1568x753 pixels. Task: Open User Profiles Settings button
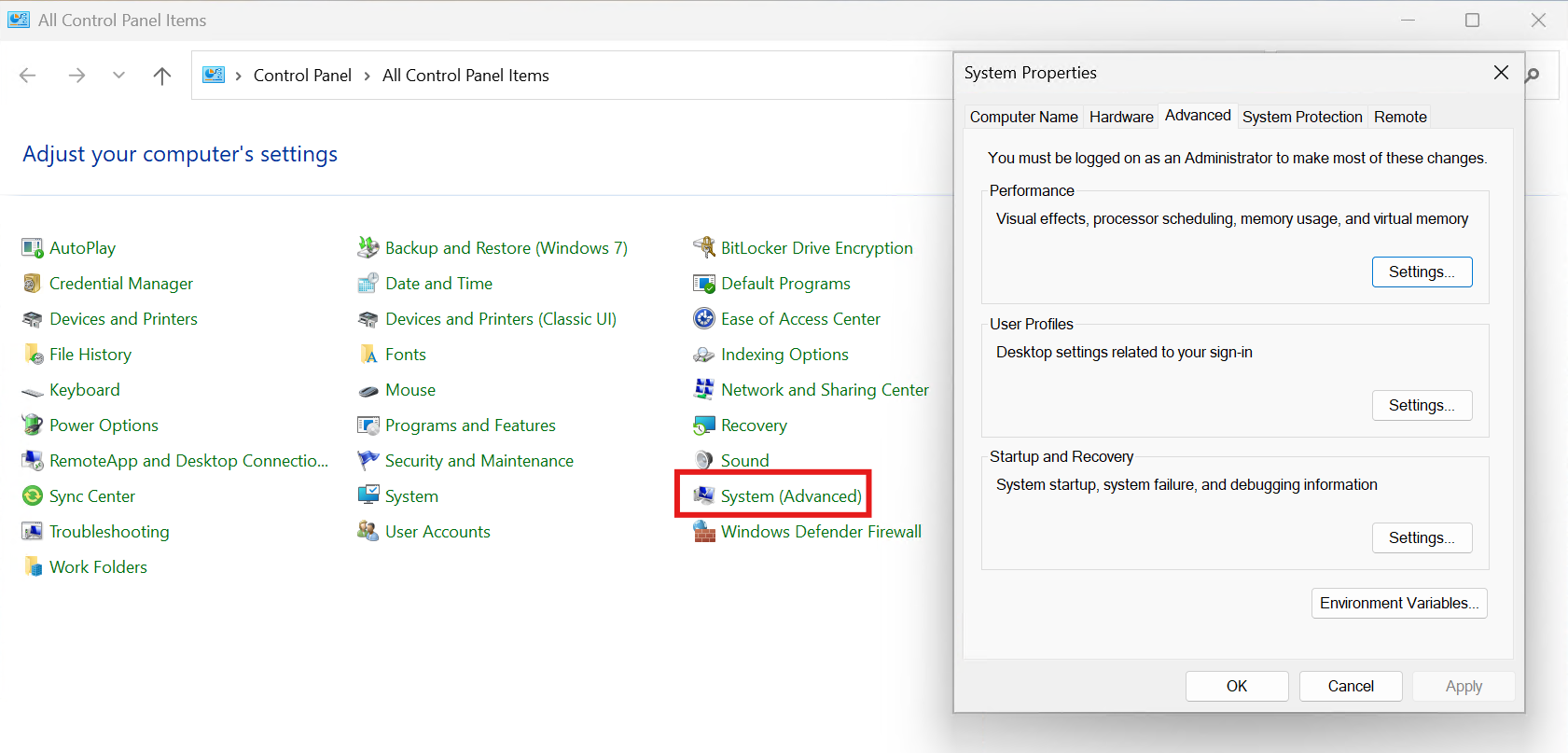pyautogui.click(x=1422, y=405)
